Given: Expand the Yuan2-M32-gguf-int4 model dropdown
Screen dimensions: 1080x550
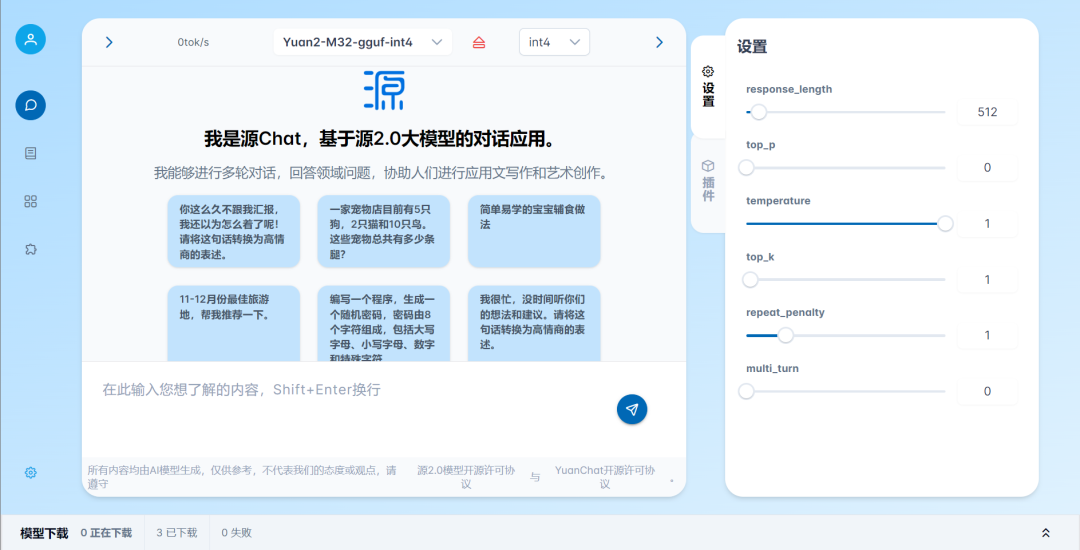Looking at the screenshot, I should 362,42.
